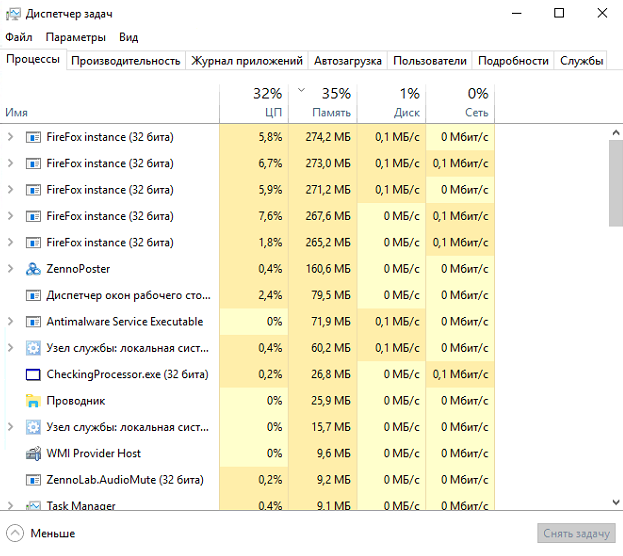Collapse view with the Меньше arrow

tap(15, 533)
